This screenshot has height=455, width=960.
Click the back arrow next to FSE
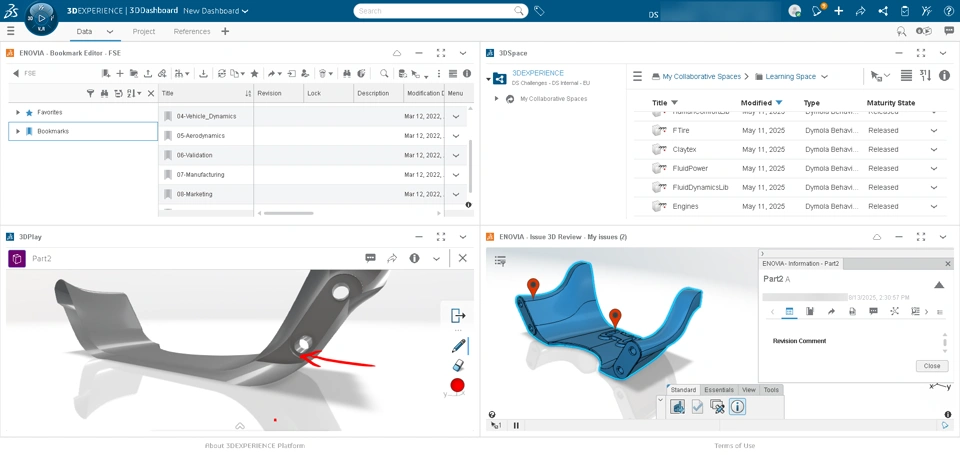coord(15,73)
